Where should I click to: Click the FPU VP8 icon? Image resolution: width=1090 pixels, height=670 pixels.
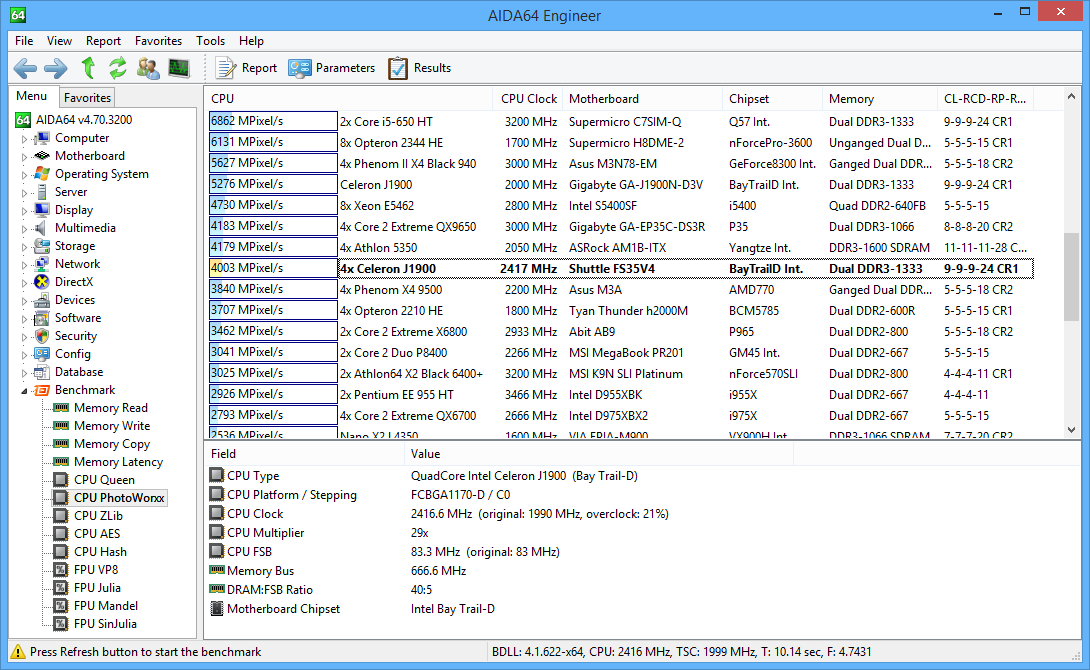pos(61,569)
